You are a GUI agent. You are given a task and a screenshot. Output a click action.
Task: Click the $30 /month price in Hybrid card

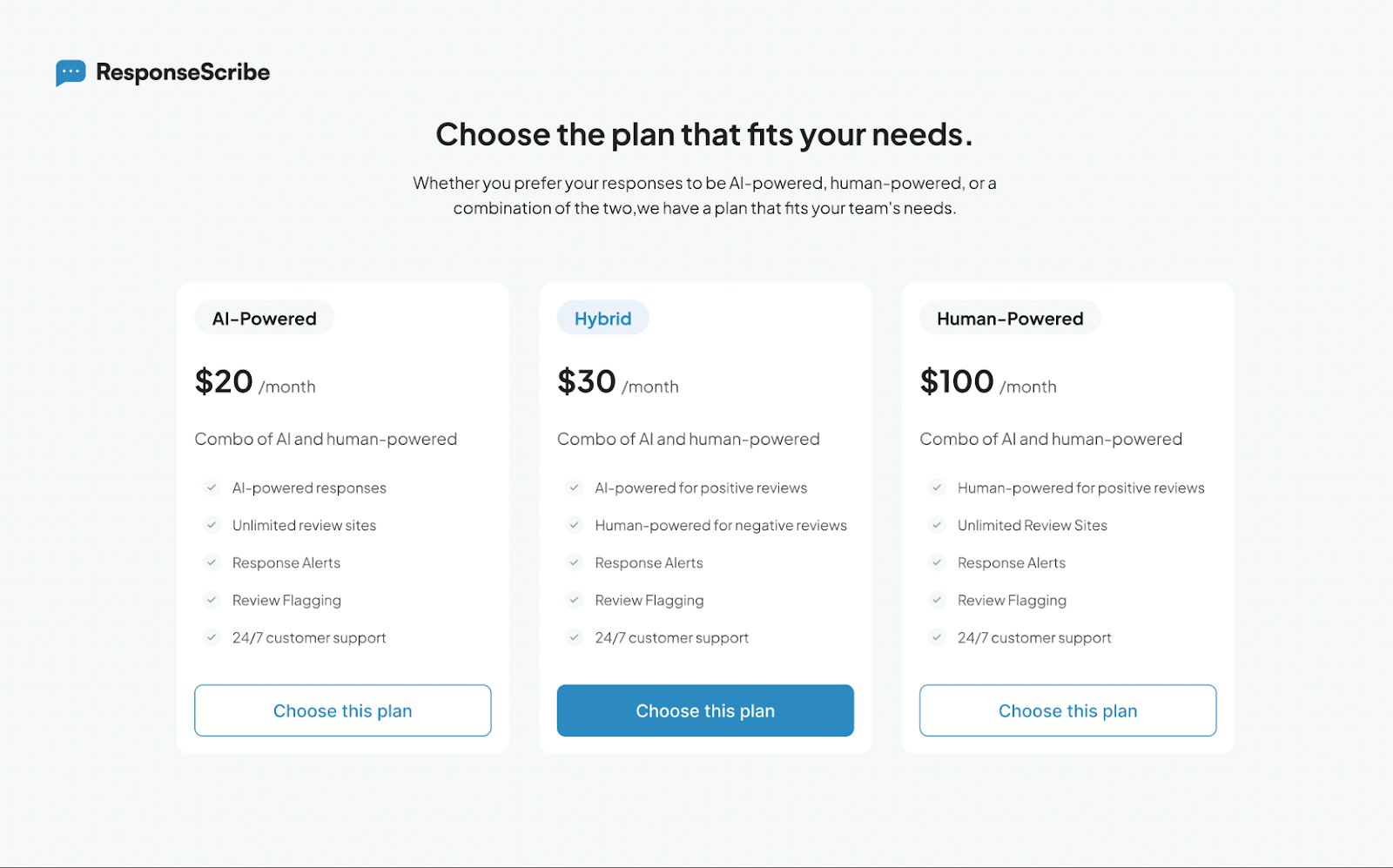pos(617,383)
